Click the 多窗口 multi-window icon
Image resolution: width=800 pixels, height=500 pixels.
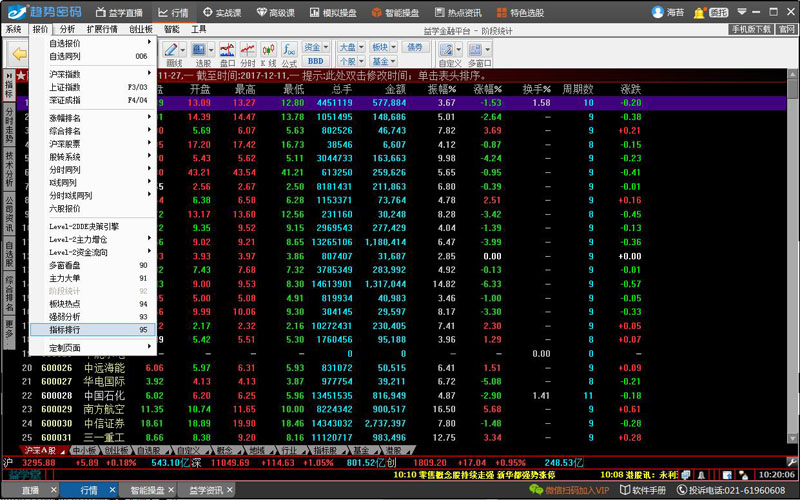(x=478, y=52)
